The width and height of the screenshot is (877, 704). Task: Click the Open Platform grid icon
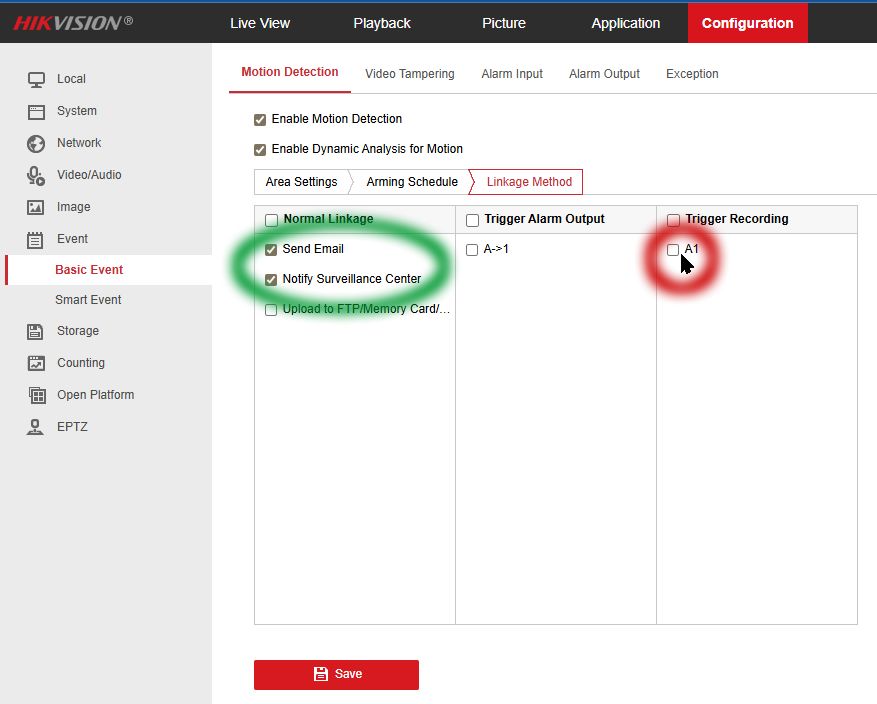coord(37,395)
